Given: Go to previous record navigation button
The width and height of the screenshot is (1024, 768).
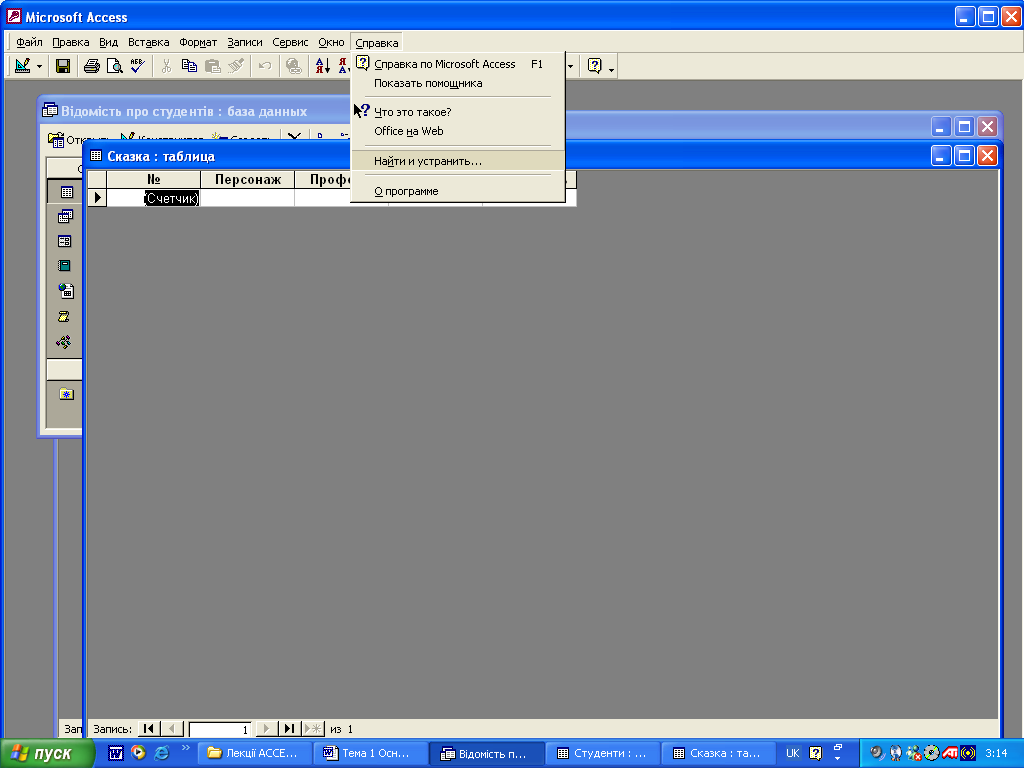Looking at the screenshot, I should [x=172, y=729].
